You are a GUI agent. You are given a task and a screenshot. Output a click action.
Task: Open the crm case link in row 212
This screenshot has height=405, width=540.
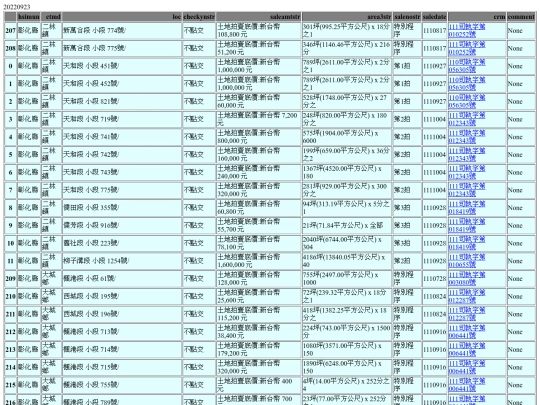[x=467, y=332]
